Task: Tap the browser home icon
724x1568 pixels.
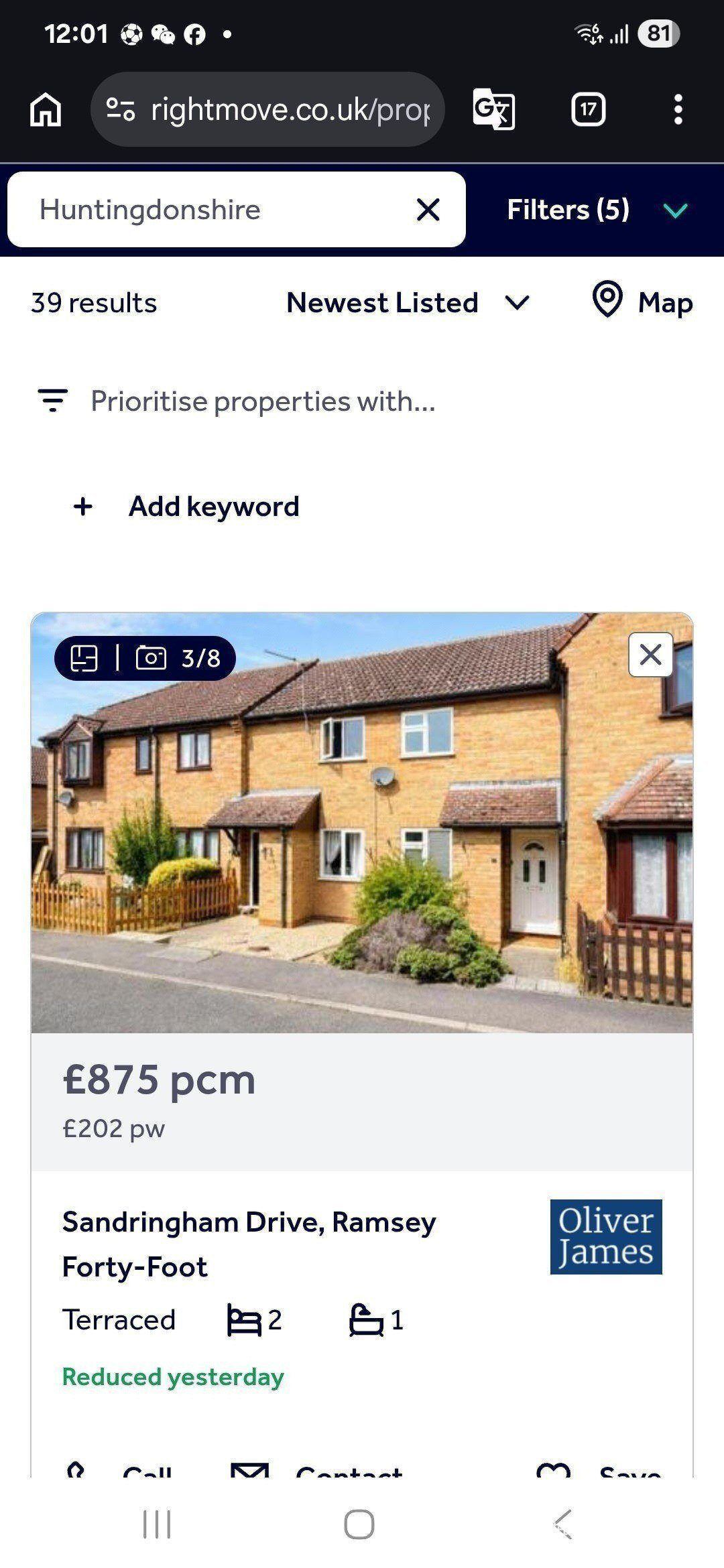Action: [x=46, y=109]
